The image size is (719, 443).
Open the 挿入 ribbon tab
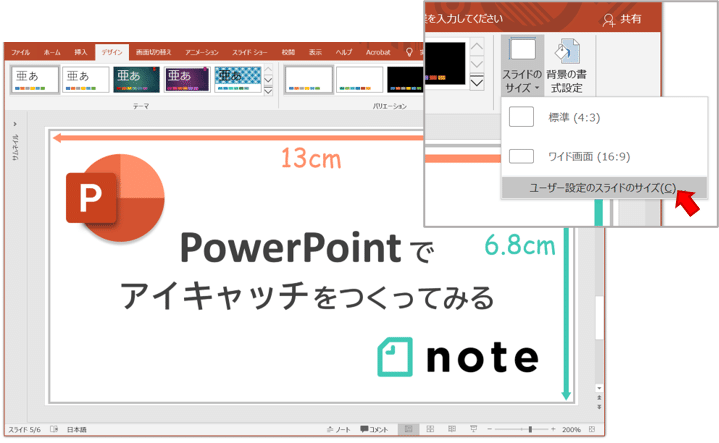click(81, 52)
